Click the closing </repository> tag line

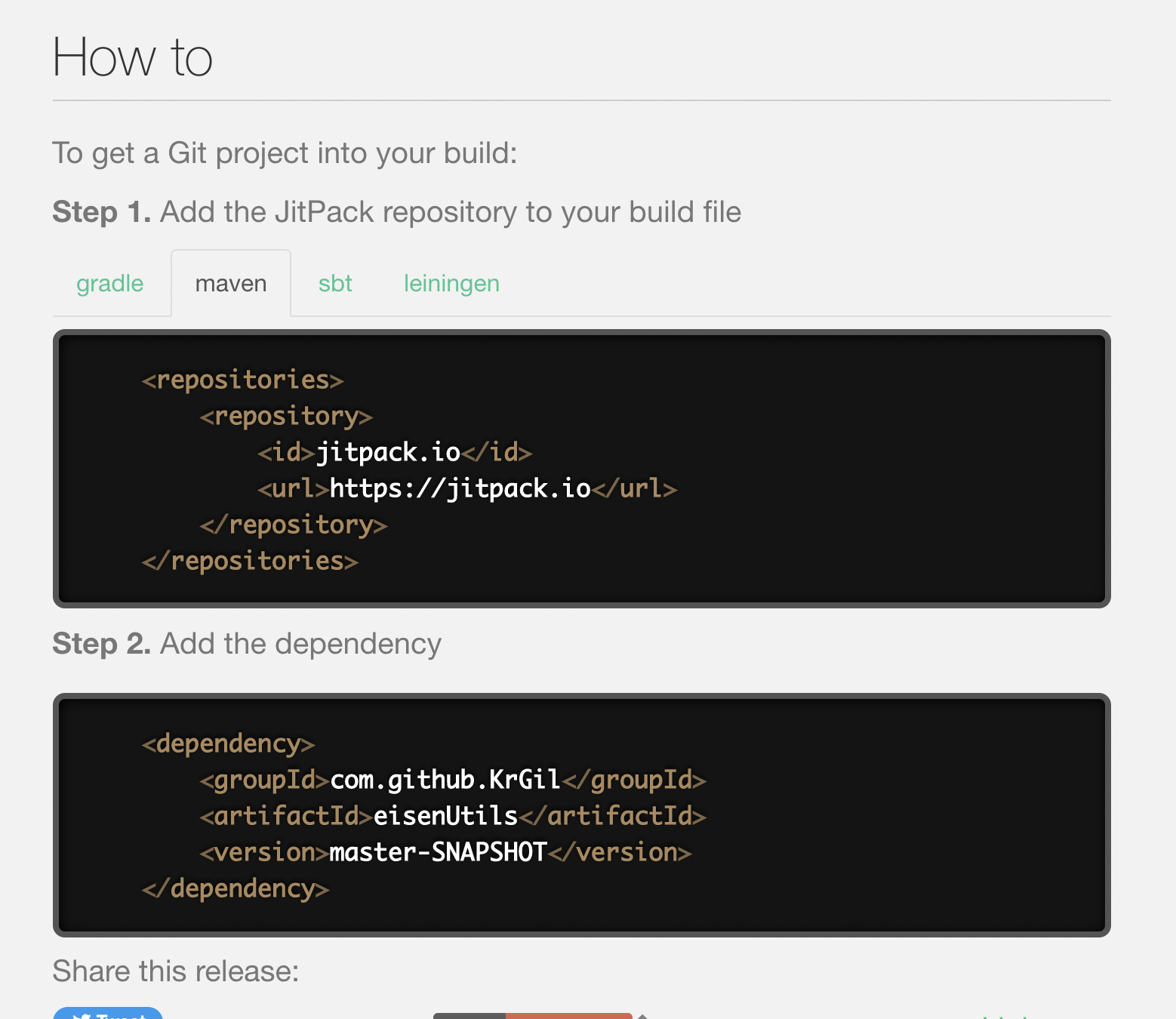click(294, 525)
